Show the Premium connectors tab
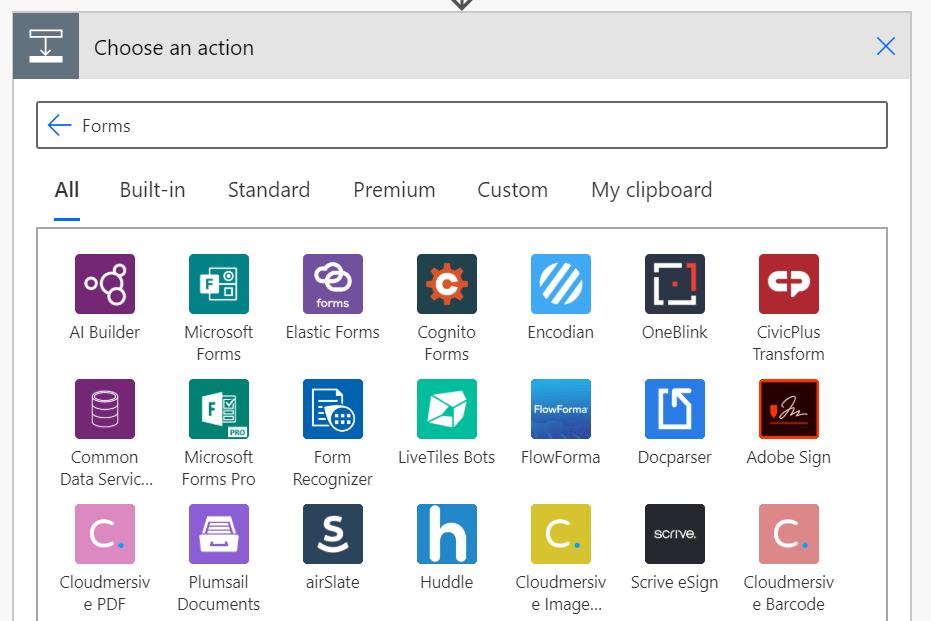The height and width of the screenshot is (621, 931). click(394, 190)
